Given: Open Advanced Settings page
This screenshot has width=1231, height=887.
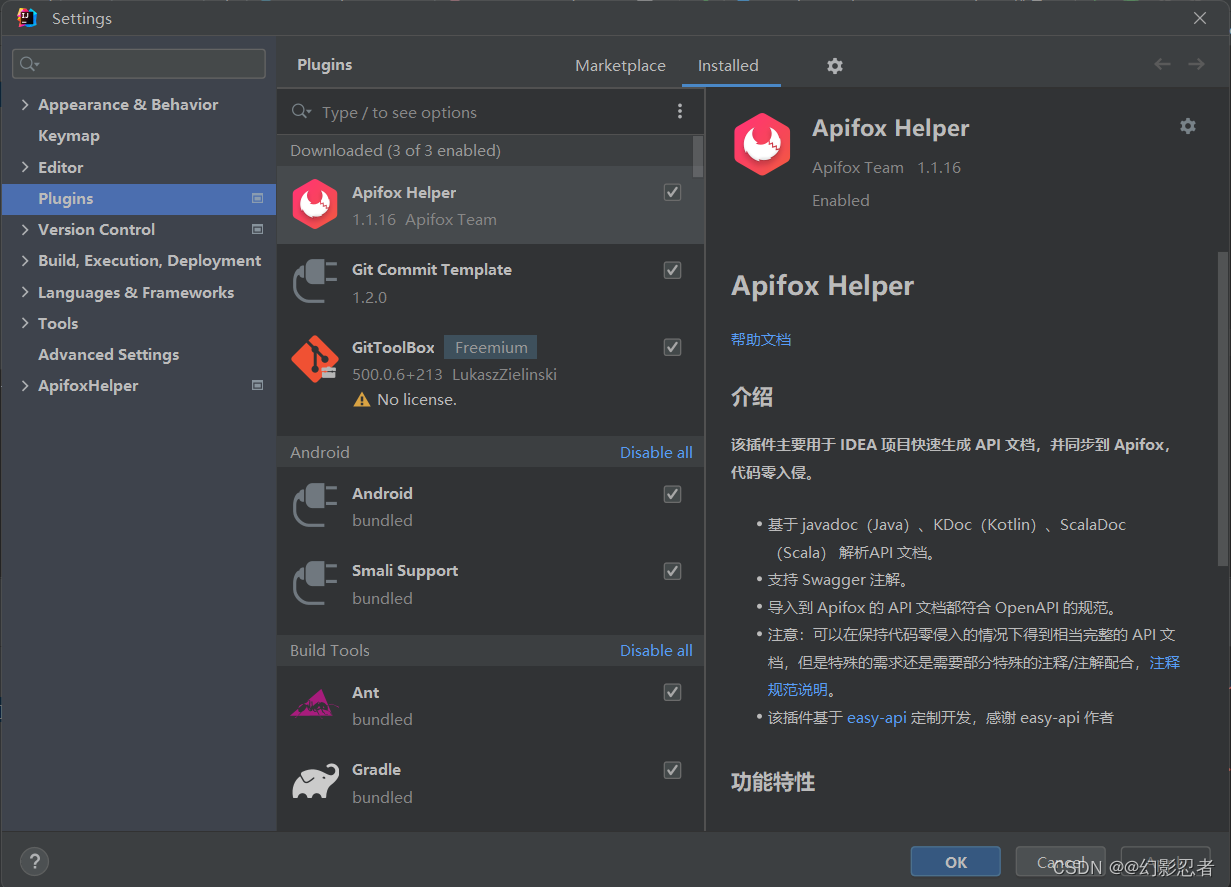Looking at the screenshot, I should (109, 354).
